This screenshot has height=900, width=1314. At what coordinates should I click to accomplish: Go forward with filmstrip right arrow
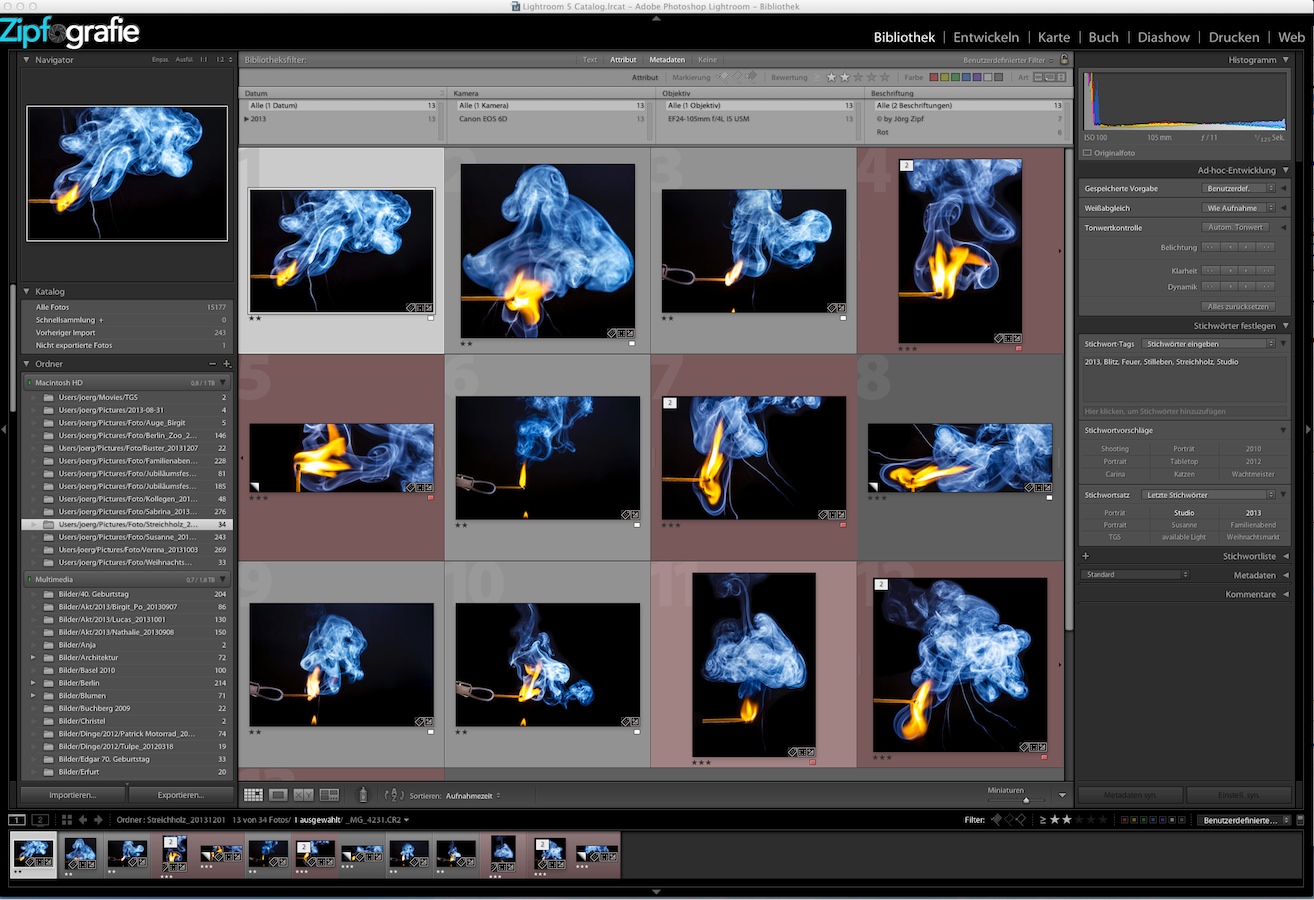tap(98, 820)
